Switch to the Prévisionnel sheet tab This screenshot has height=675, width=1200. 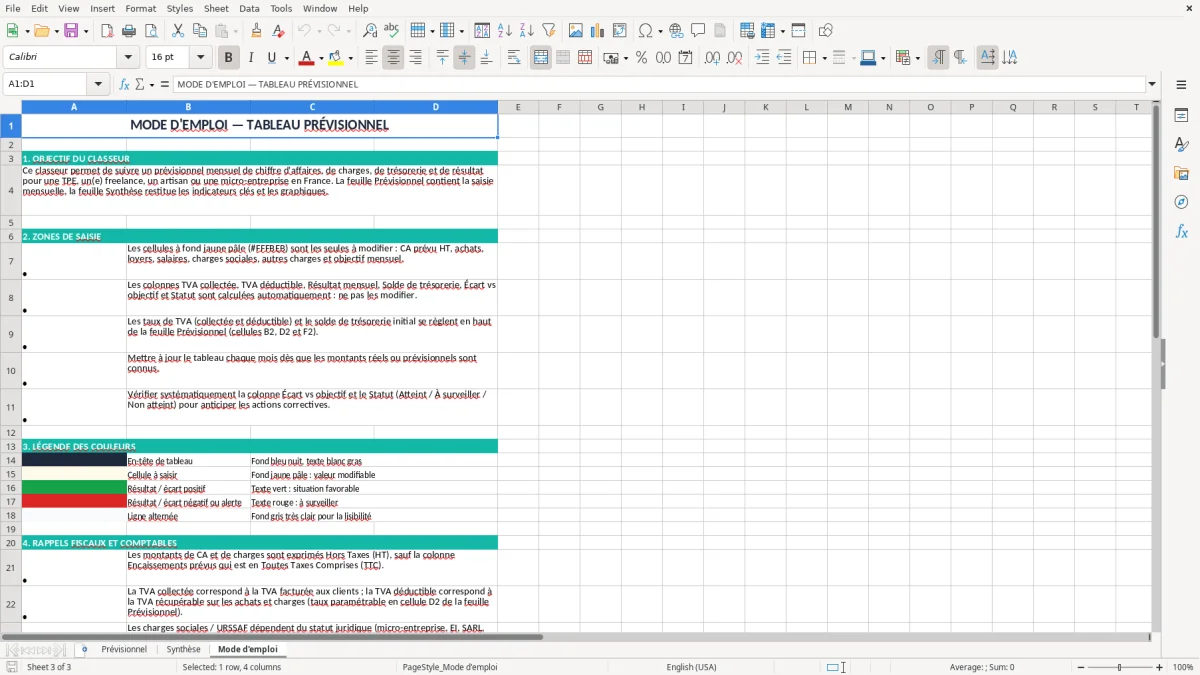point(124,650)
